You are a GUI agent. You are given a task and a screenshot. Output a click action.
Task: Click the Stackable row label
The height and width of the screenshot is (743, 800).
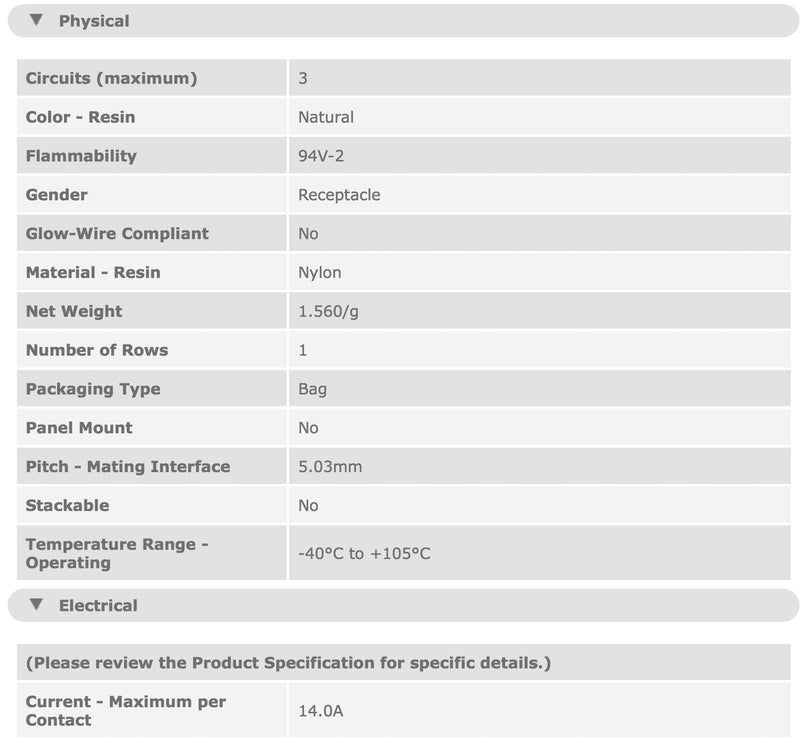(67, 505)
